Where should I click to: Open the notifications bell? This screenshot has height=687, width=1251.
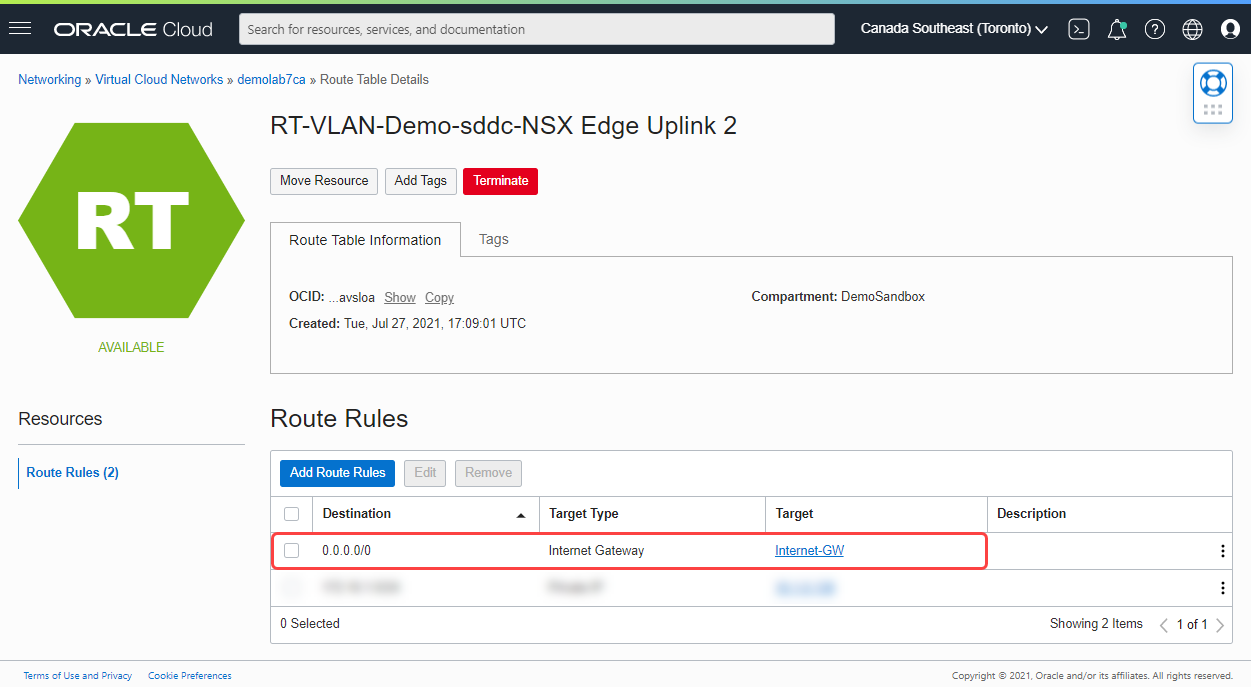[1117, 28]
